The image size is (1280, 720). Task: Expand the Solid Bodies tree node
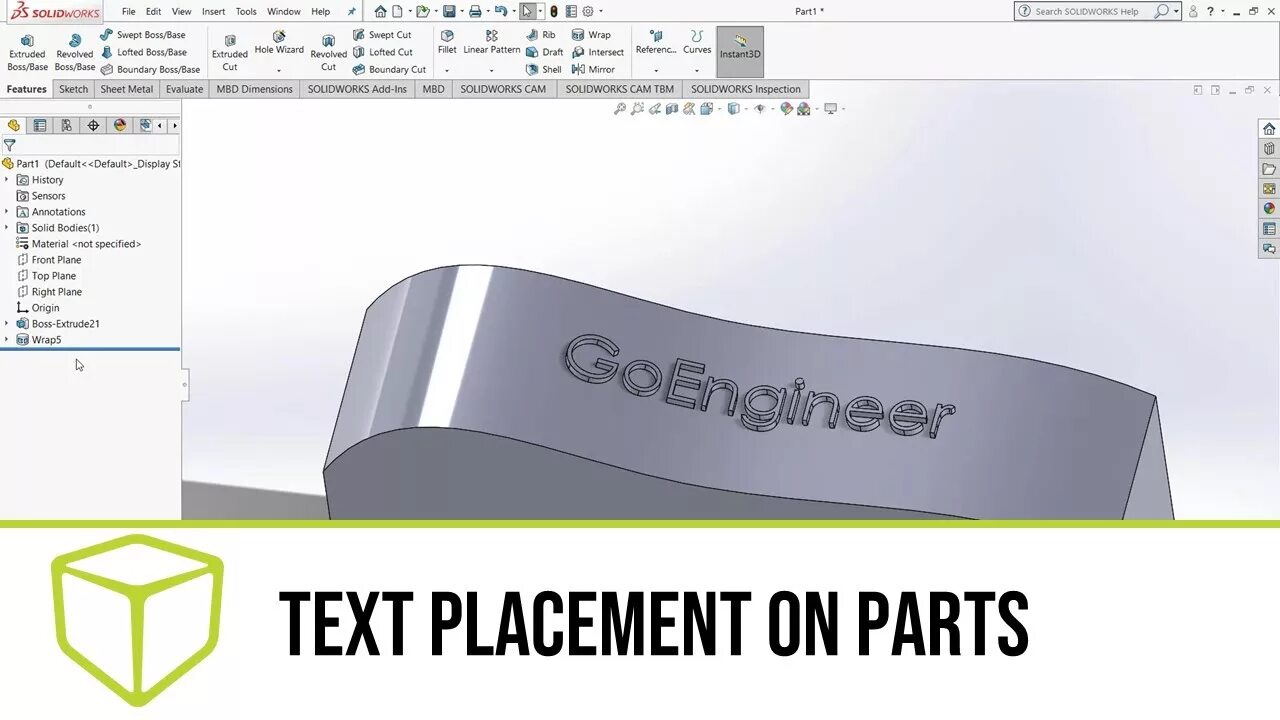click(8, 227)
